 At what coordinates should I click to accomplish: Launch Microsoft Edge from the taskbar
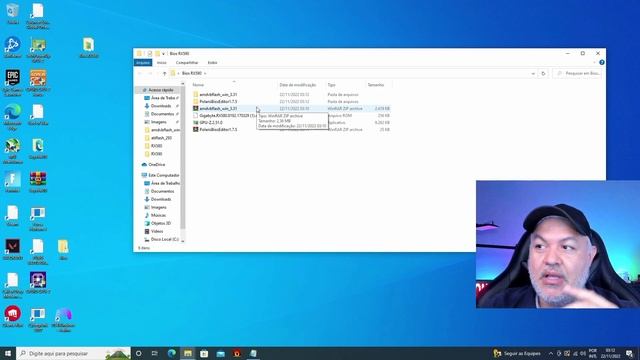pyautogui.click(x=171, y=353)
